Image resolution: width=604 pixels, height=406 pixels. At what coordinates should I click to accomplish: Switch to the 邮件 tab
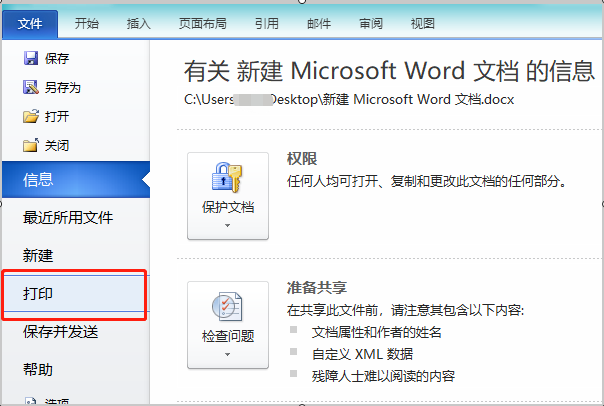point(319,24)
